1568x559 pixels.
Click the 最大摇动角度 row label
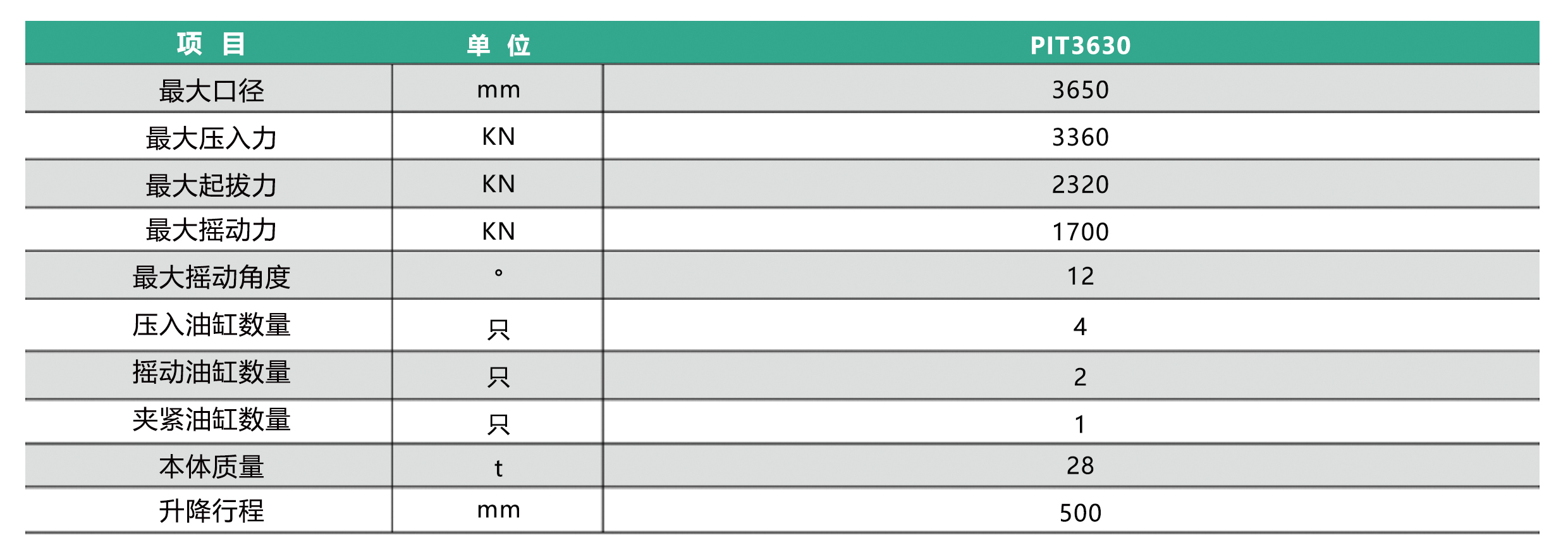211,277
